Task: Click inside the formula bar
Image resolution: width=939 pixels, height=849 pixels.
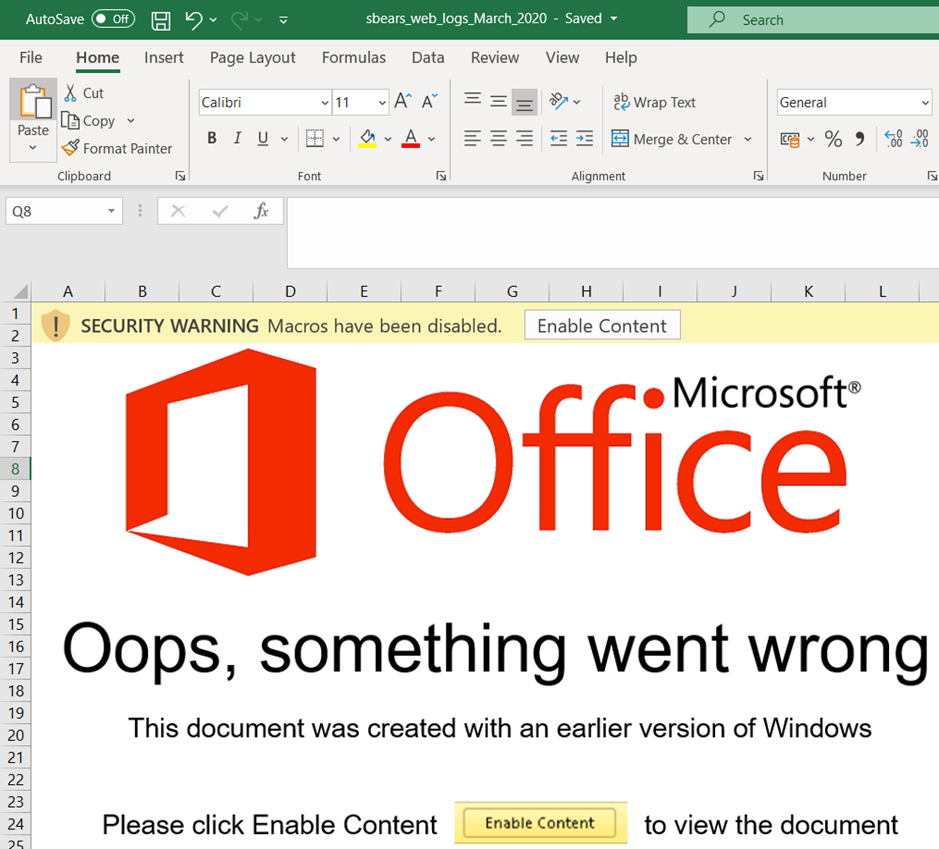Action: tap(613, 232)
